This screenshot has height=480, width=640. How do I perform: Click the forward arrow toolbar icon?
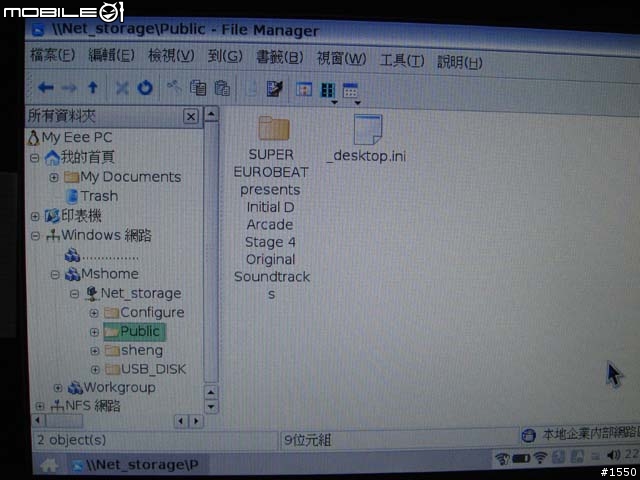(69, 88)
